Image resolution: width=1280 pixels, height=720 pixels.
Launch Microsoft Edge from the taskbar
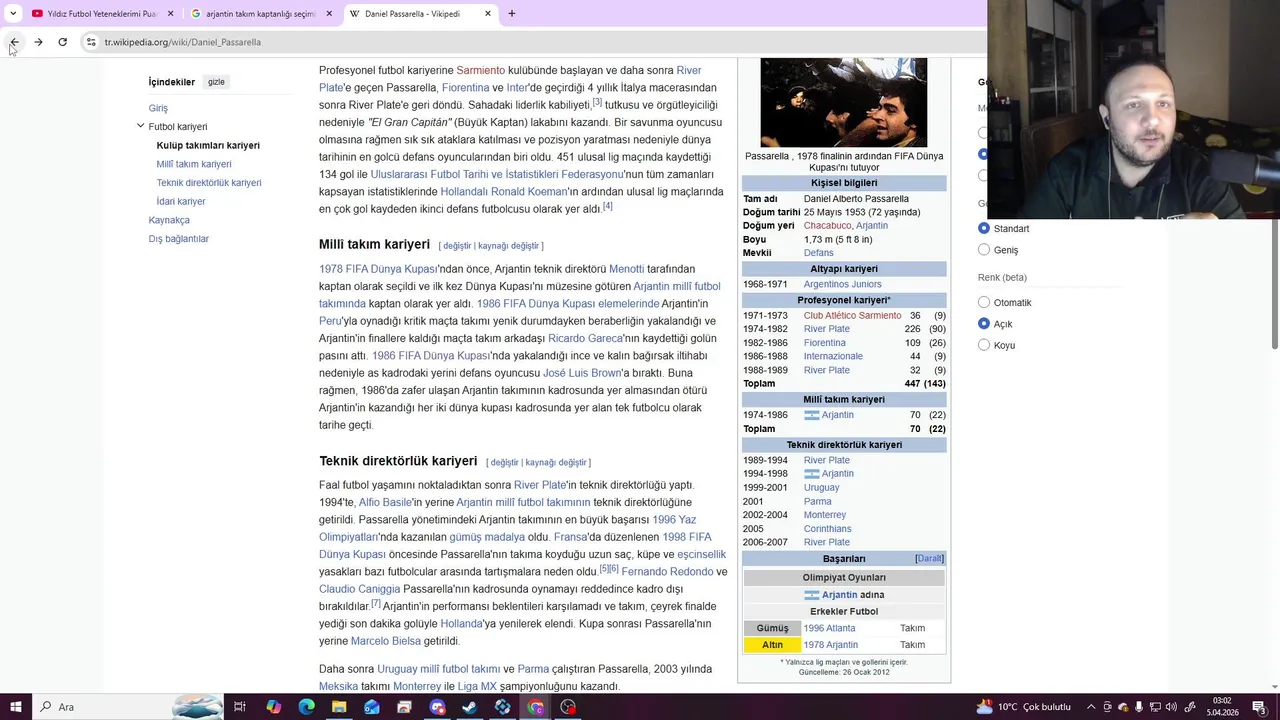[306, 707]
